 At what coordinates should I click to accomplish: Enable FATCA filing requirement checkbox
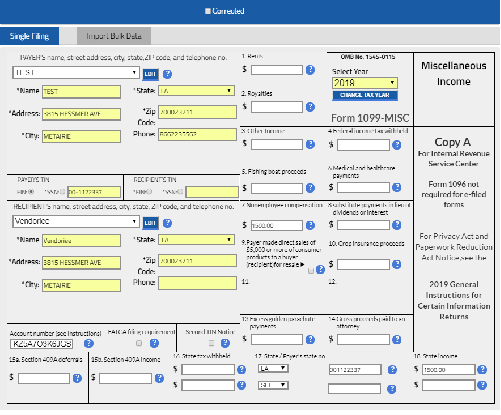coord(139,343)
